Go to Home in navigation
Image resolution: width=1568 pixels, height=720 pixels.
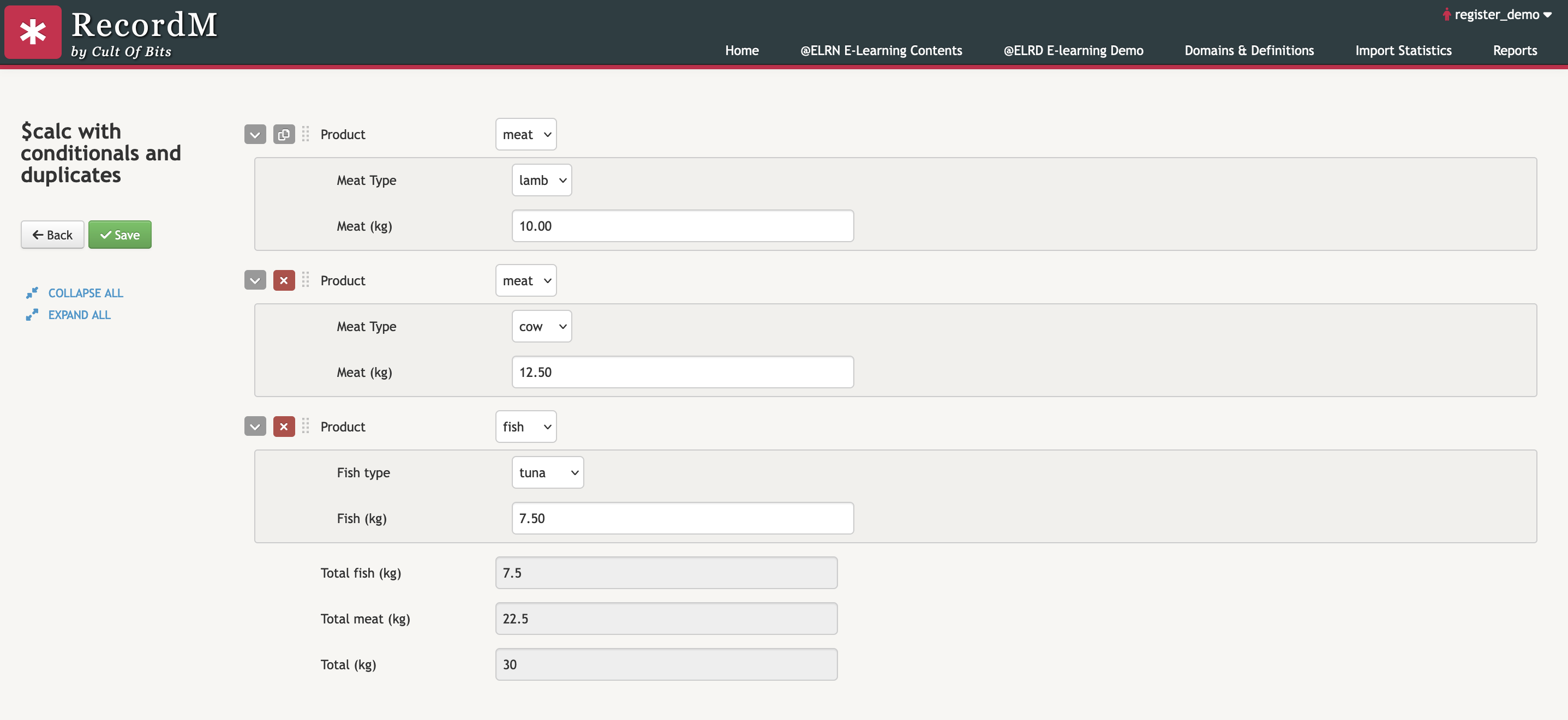741,51
